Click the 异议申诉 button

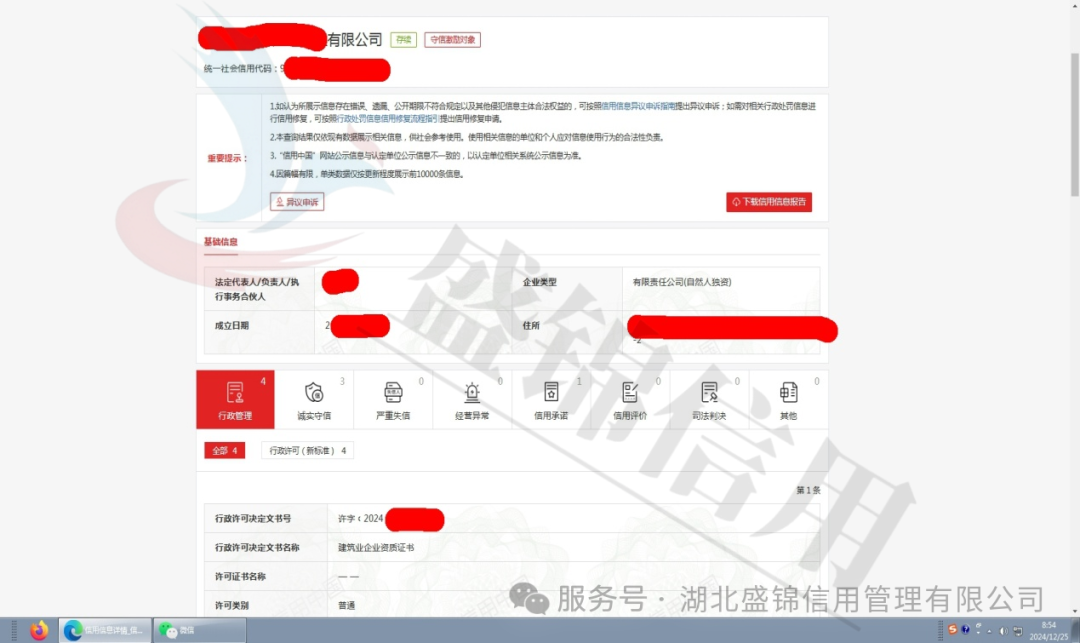(297, 202)
